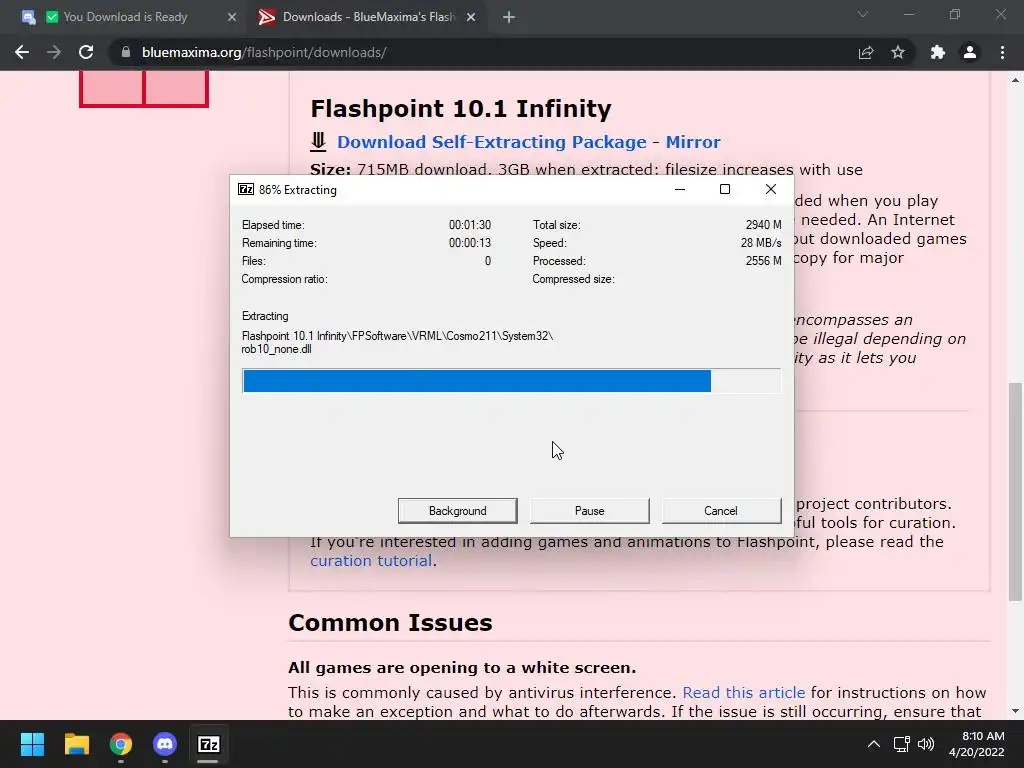Click the Common Issues heading
This screenshot has width=1024, height=768.
pyautogui.click(x=390, y=622)
